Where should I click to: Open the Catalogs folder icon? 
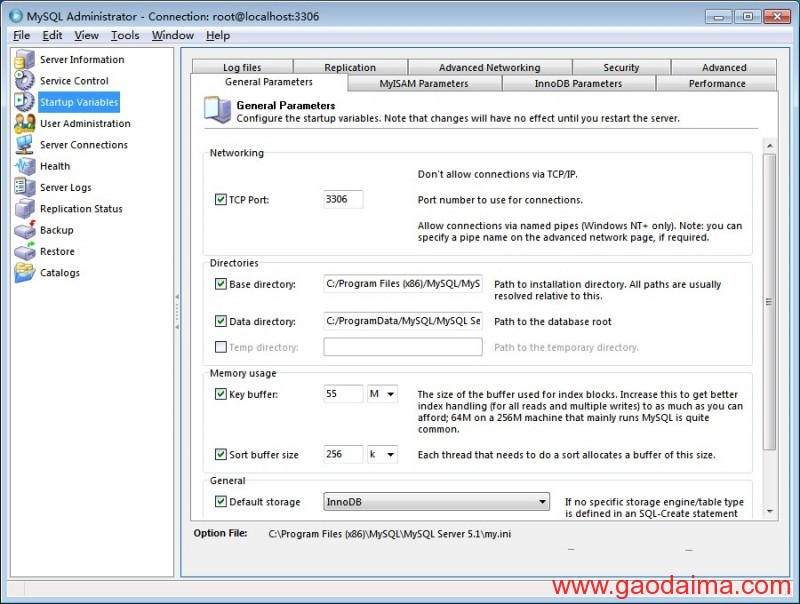pyautogui.click(x=24, y=272)
